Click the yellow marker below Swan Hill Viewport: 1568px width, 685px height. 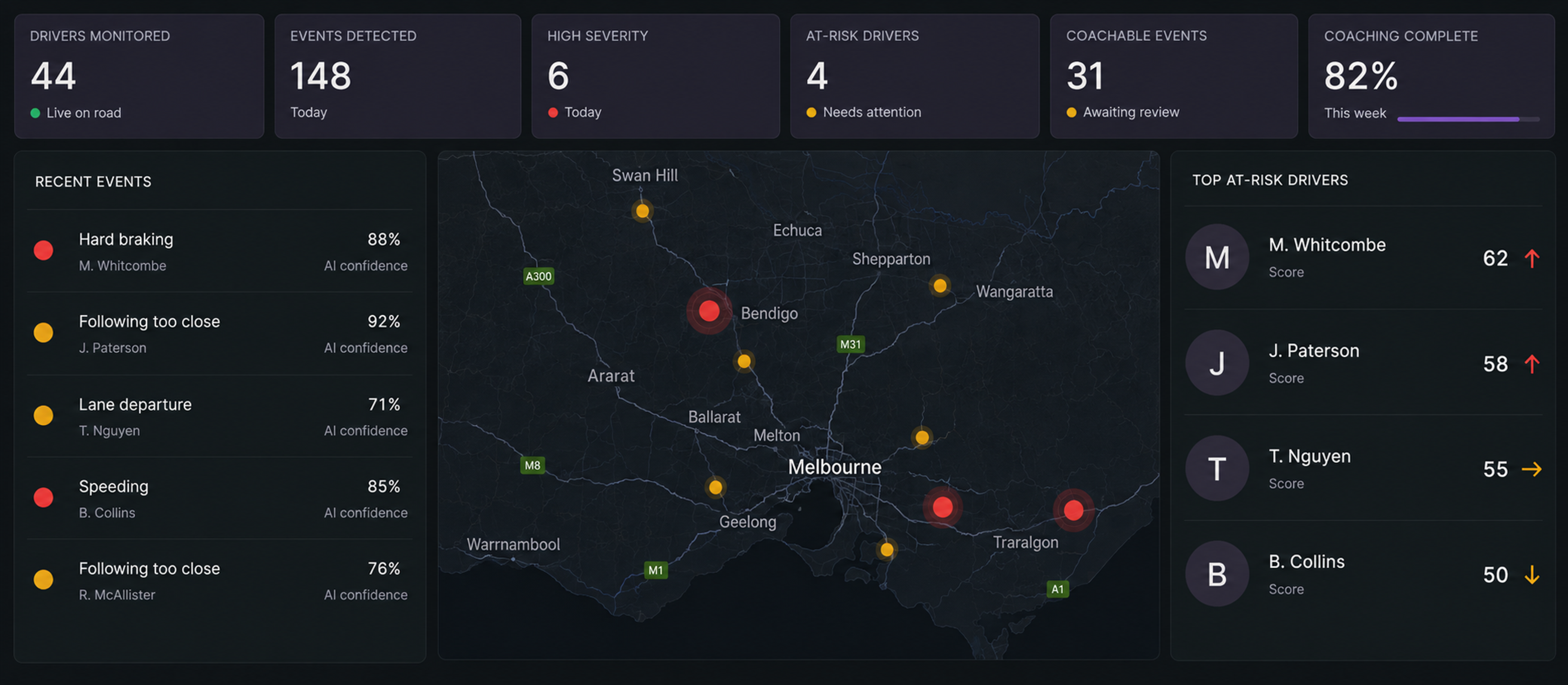642,211
